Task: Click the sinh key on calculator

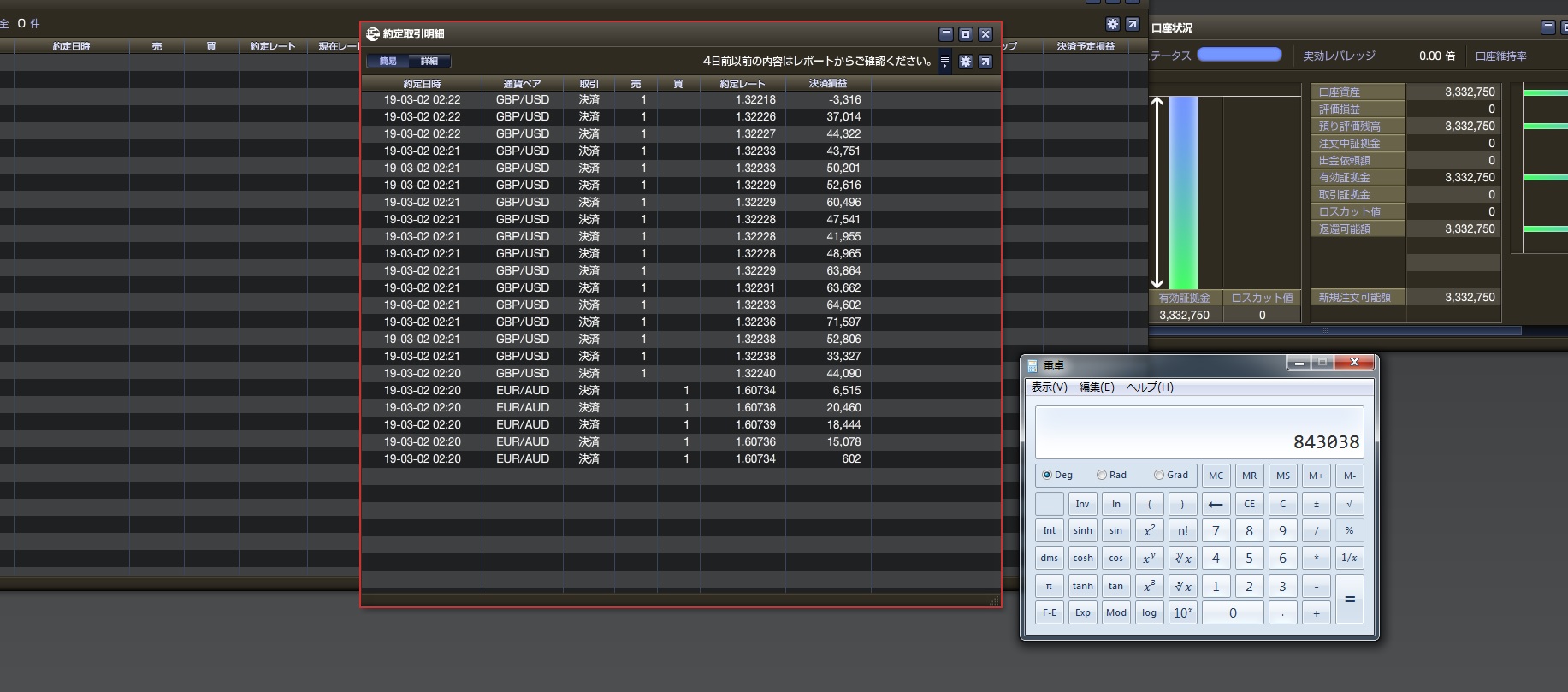Action: 1082,531
